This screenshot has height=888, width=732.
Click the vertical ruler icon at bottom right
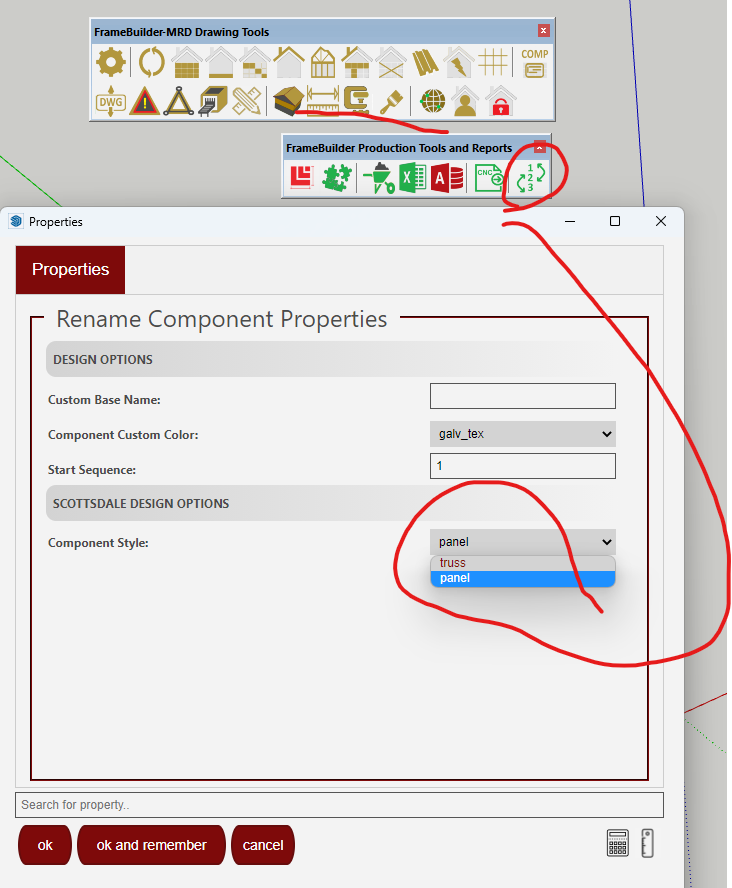click(x=648, y=843)
